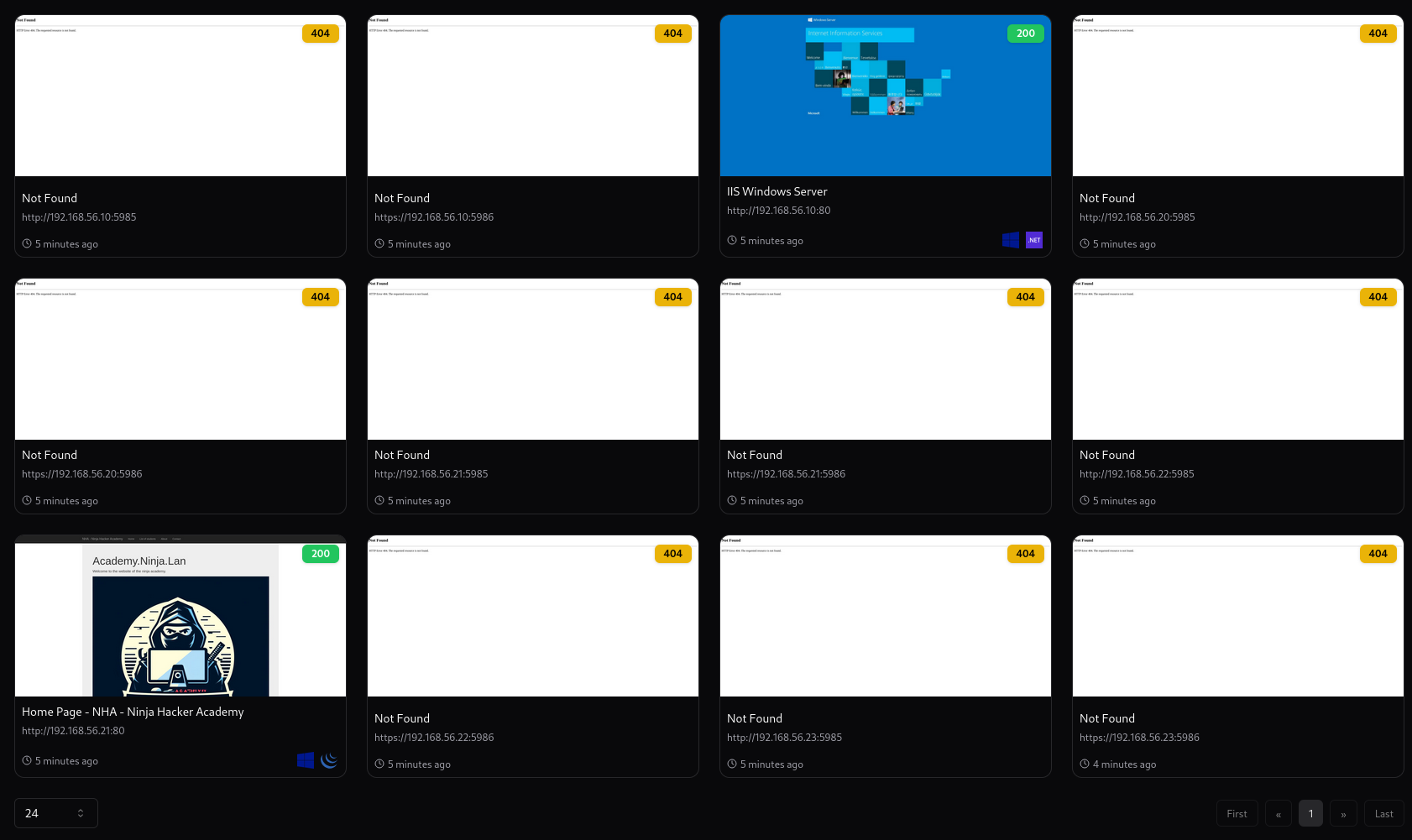Click .NET technology icon on IIS card
Viewport: 1412px width, 840px height.
pos(1034,240)
